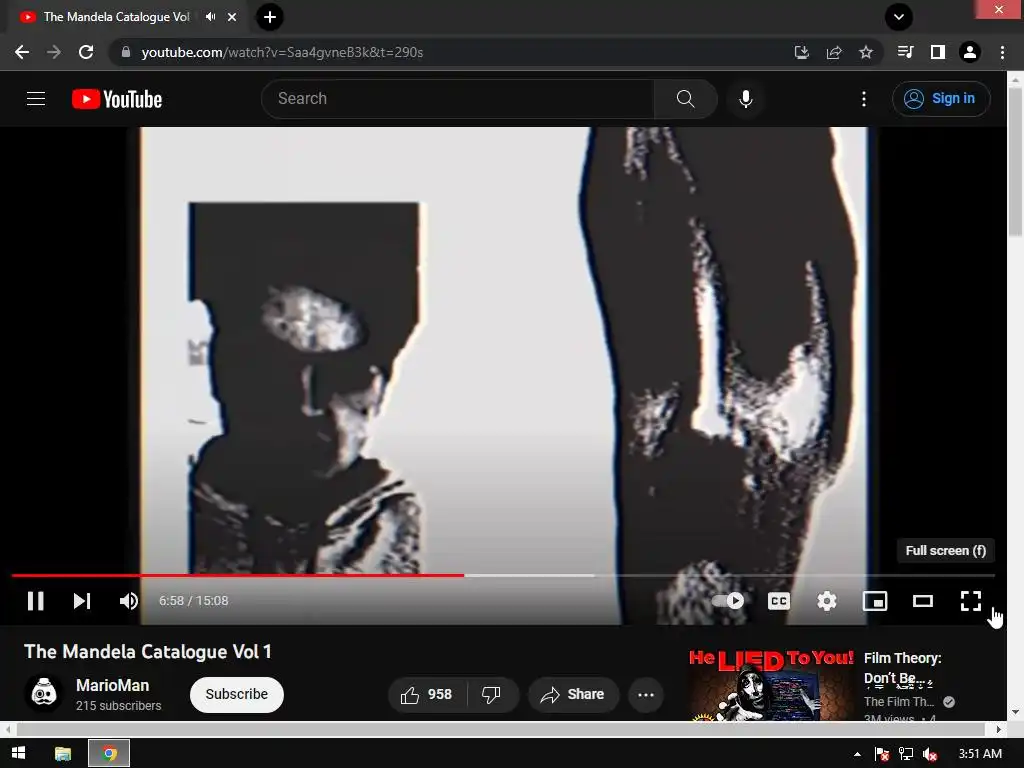This screenshot has height=768, width=1024.
Task: Open the tab search dropdown
Action: click(x=899, y=17)
